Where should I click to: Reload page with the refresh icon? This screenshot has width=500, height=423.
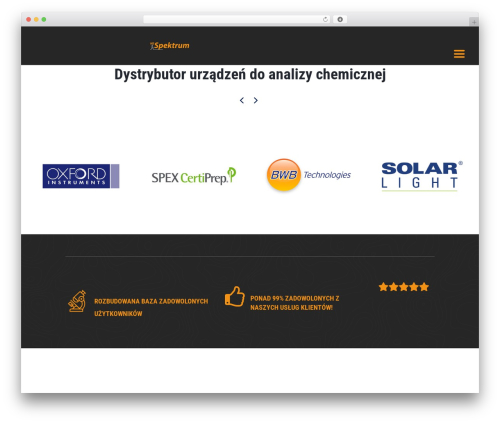point(325,19)
